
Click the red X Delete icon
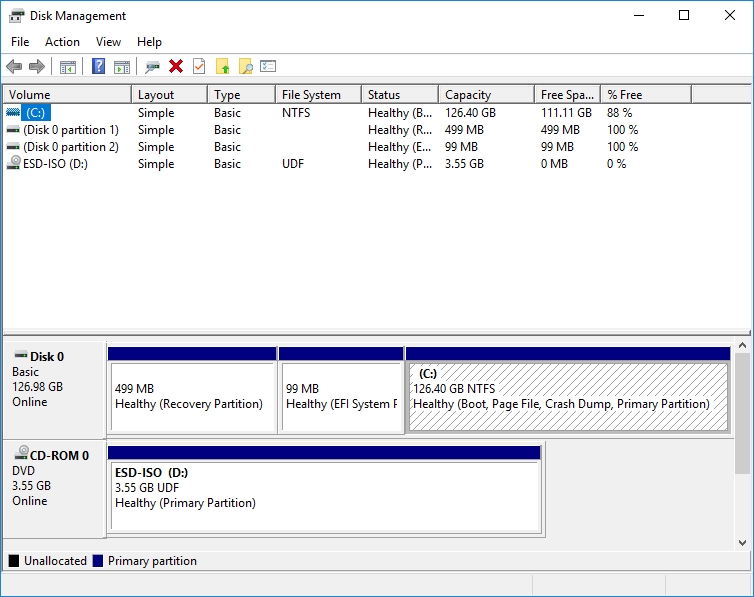click(176, 66)
